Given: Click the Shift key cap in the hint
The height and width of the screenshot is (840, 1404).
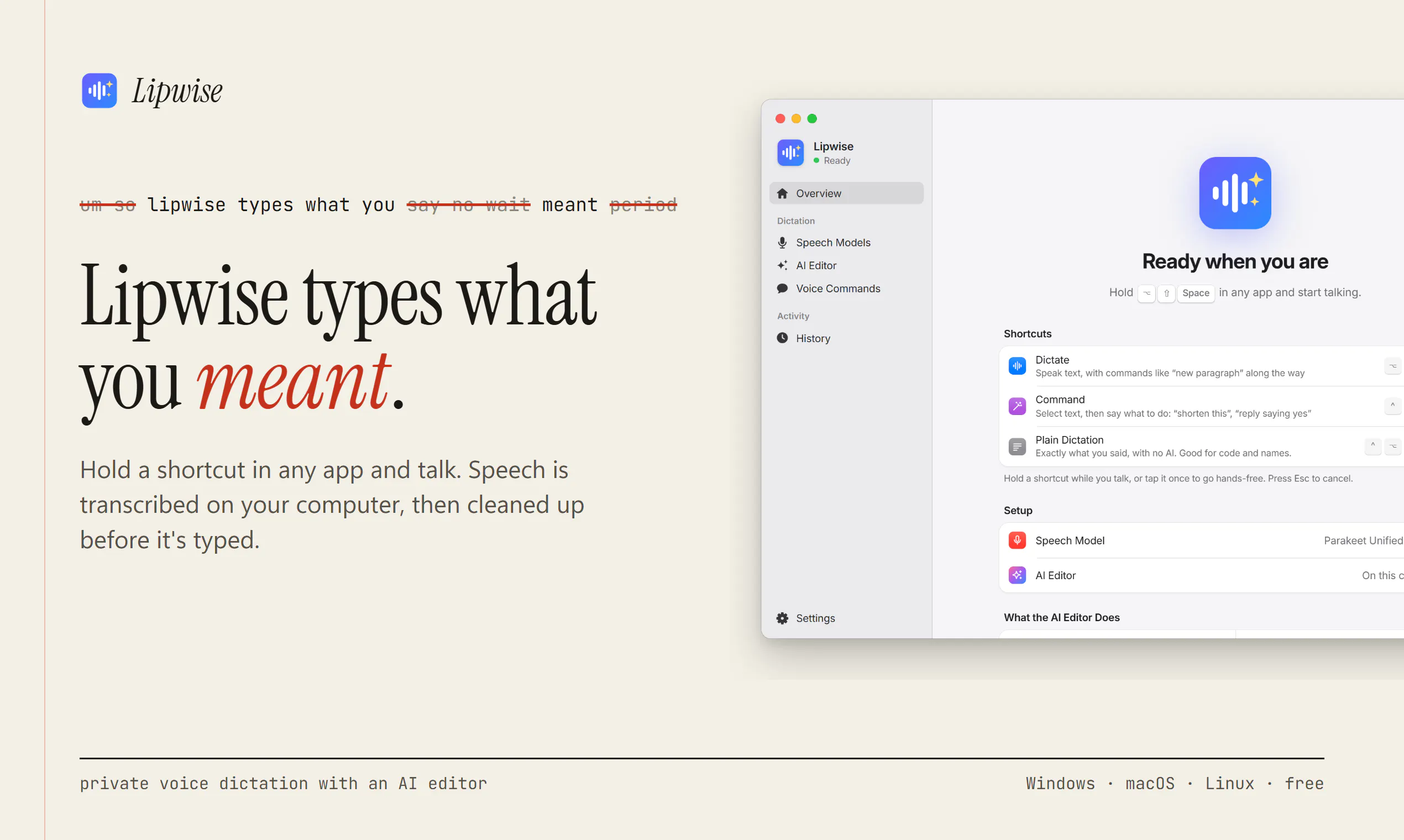Looking at the screenshot, I should pos(1166,293).
